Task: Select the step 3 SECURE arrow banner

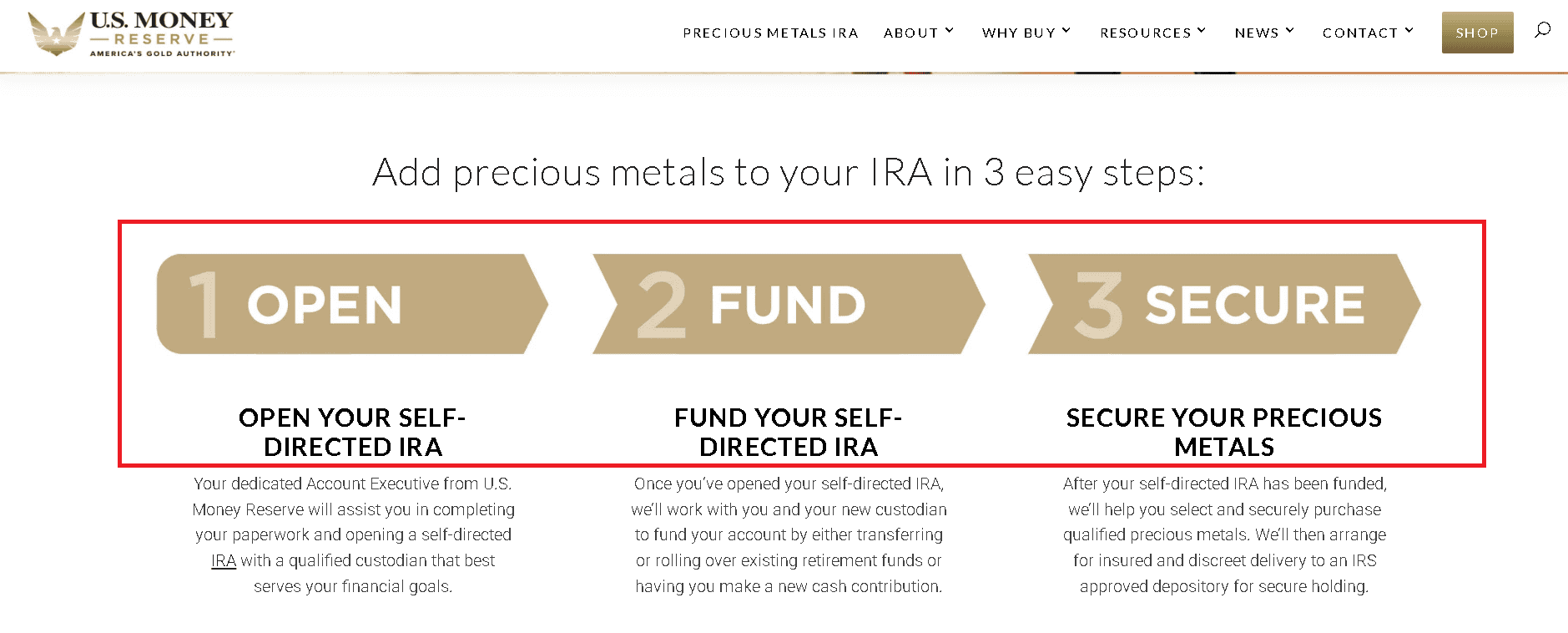Action: click(x=1223, y=303)
